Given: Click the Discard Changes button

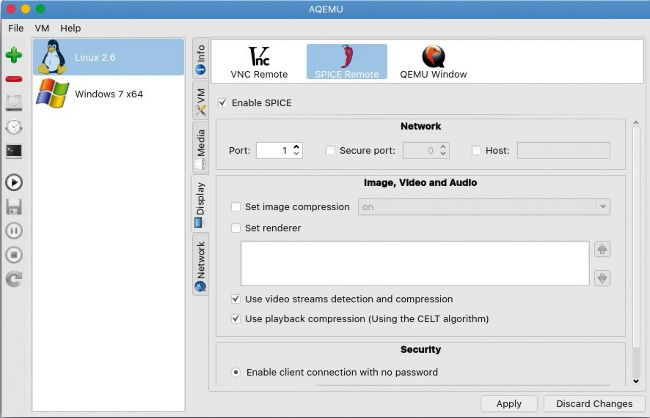Looking at the screenshot, I should (x=594, y=403).
